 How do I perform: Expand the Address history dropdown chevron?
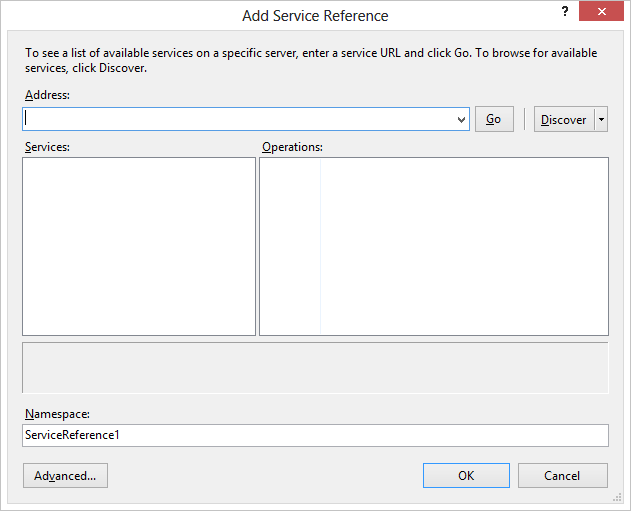click(x=462, y=120)
